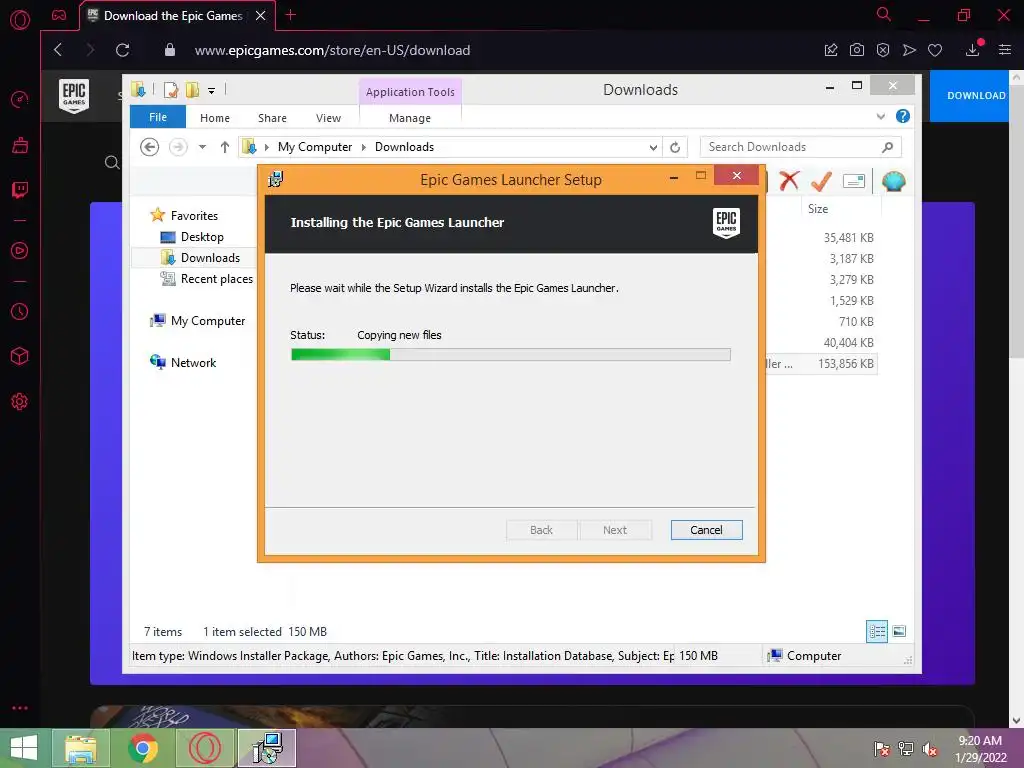Take snapshot with camera icon
This screenshot has height=768, width=1024.
857,50
